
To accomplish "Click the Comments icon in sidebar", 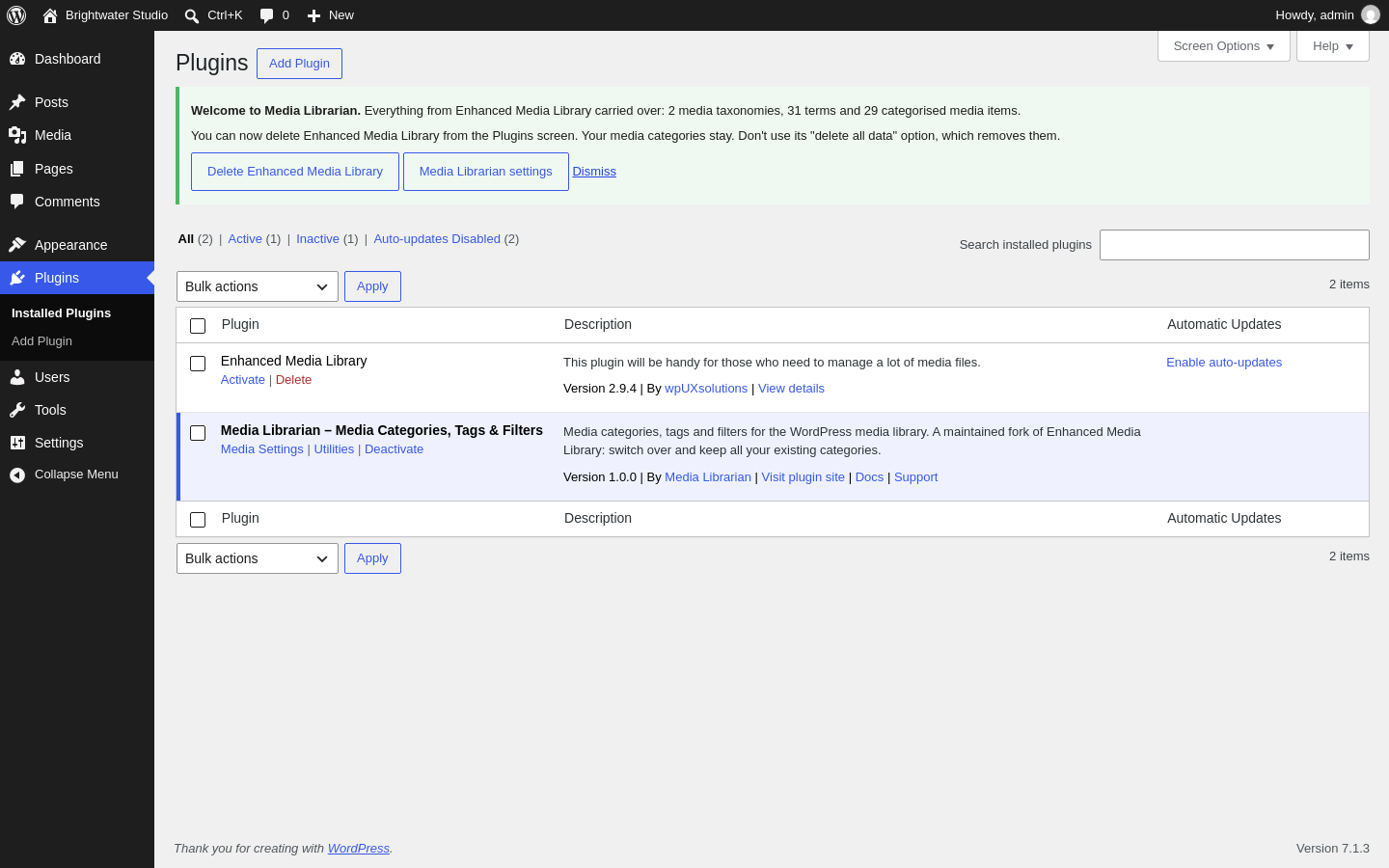I will coord(17,202).
